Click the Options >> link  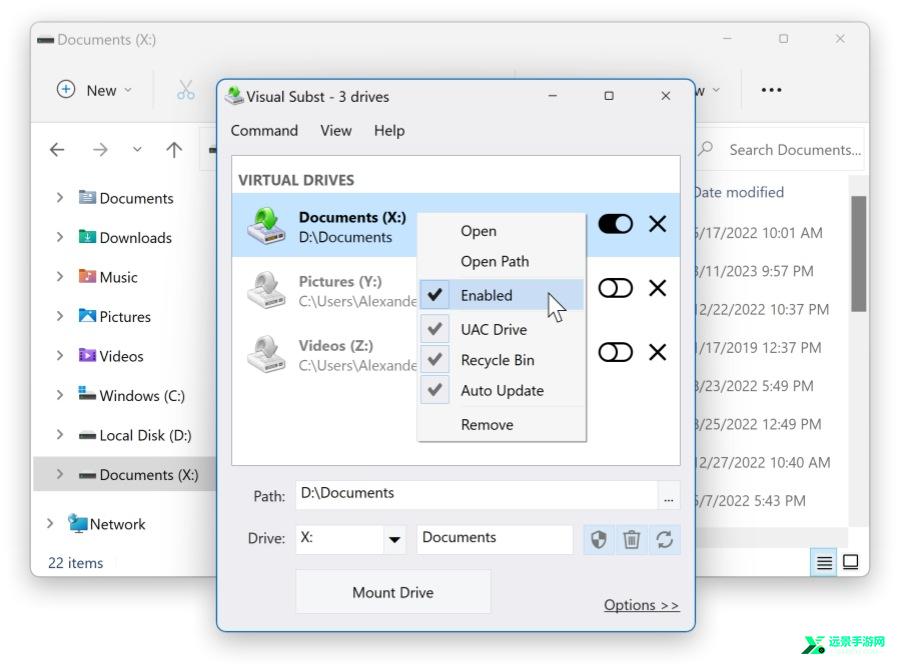[x=641, y=605]
